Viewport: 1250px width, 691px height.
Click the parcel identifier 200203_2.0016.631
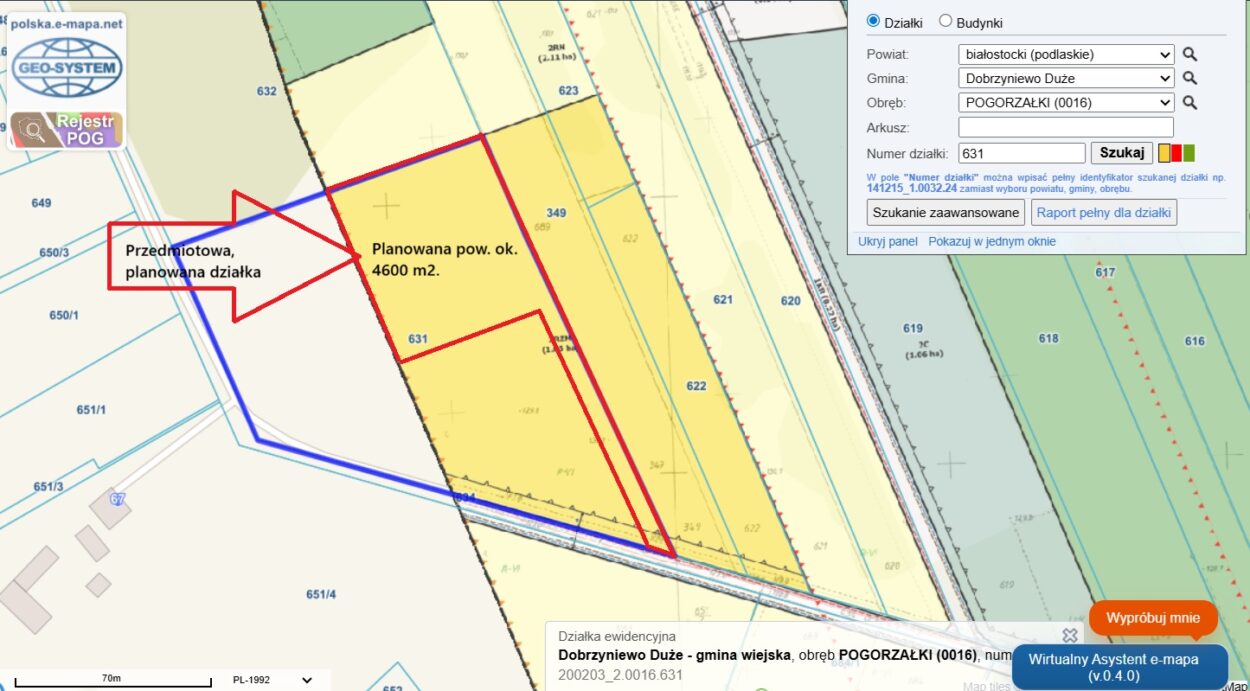pos(622,675)
